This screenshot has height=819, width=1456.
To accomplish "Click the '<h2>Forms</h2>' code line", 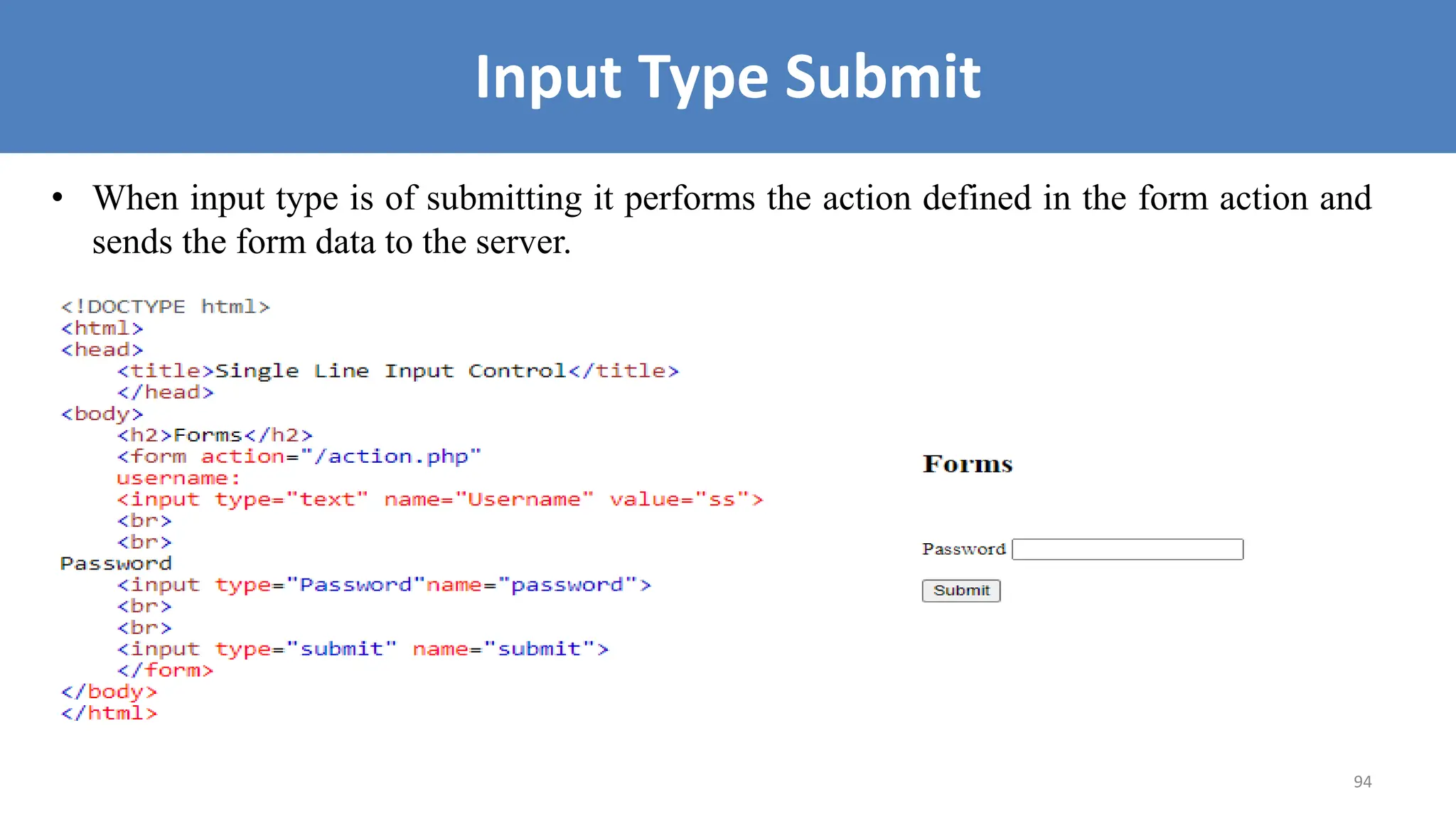I will pyautogui.click(x=215, y=435).
